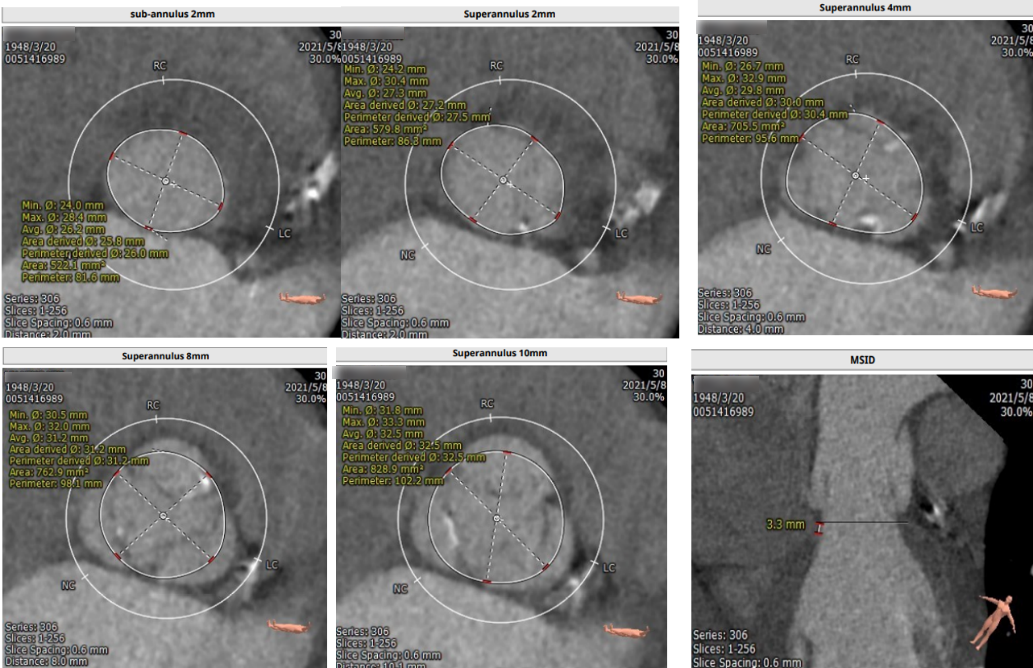The image size is (1033, 668).
Task: Select the MSID panel title
Action: pos(862,360)
